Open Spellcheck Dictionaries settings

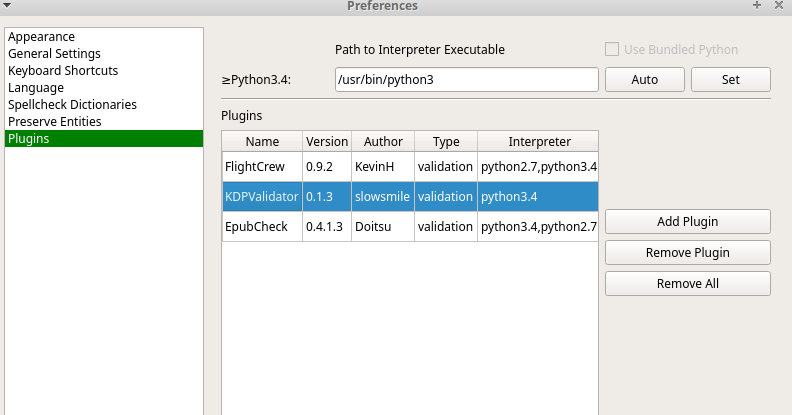tap(72, 105)
